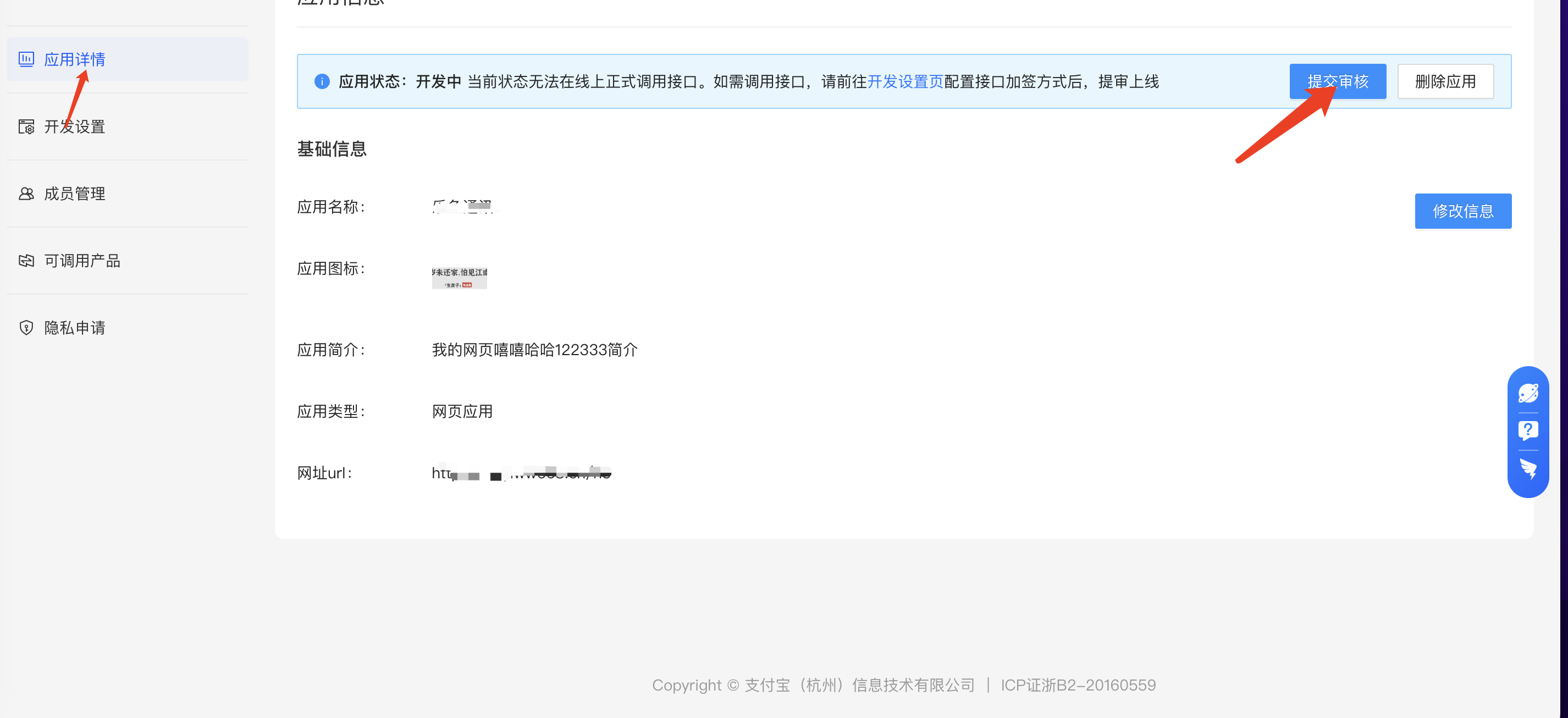Viewport: 1568px width, 718px height.
Task: Click the 成员管理 people icon
Action: click(x=26, y=194)
